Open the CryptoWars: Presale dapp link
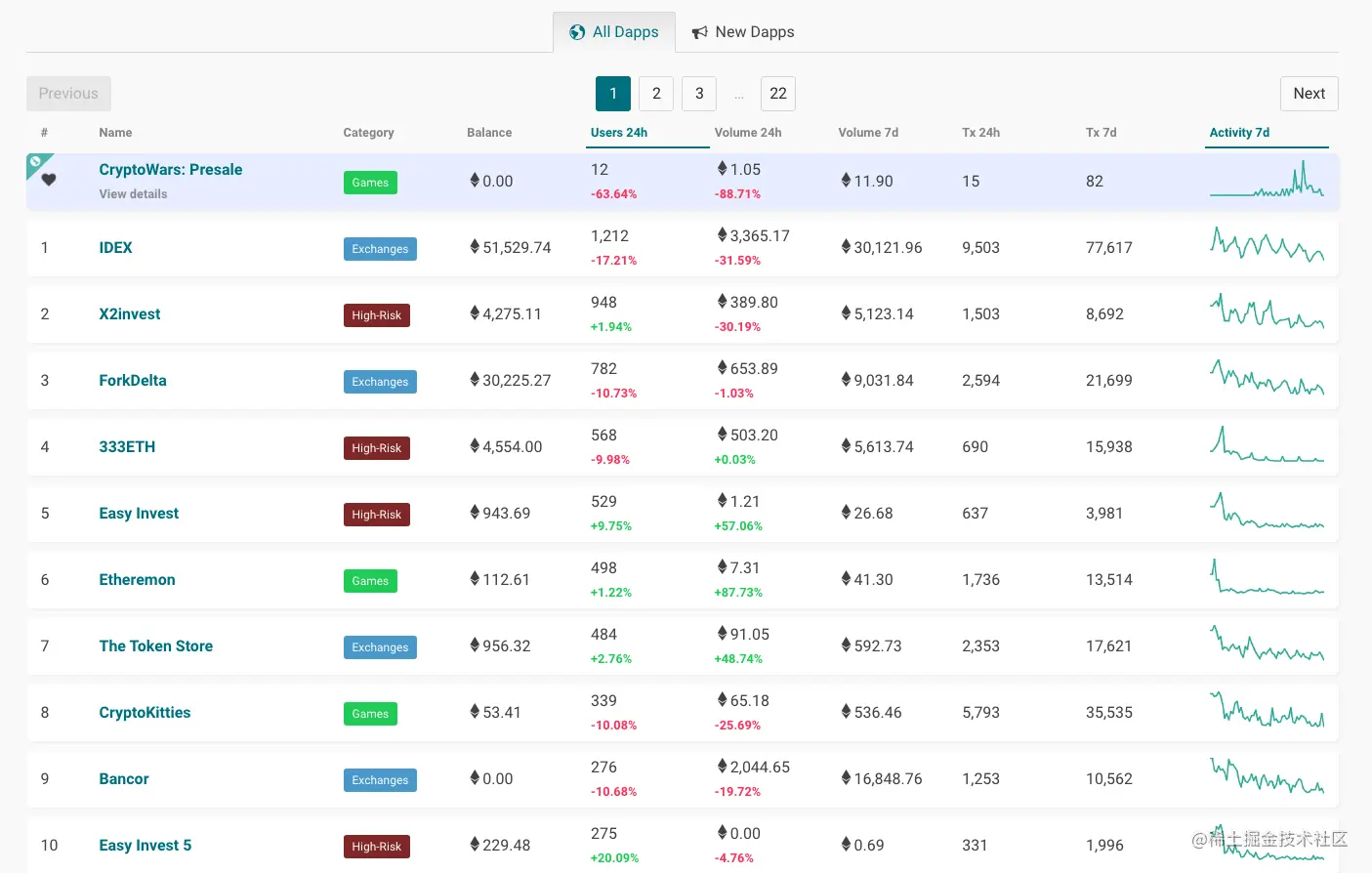The width and height of the screenshot is (1372, 873). click(x=171, y=170)
